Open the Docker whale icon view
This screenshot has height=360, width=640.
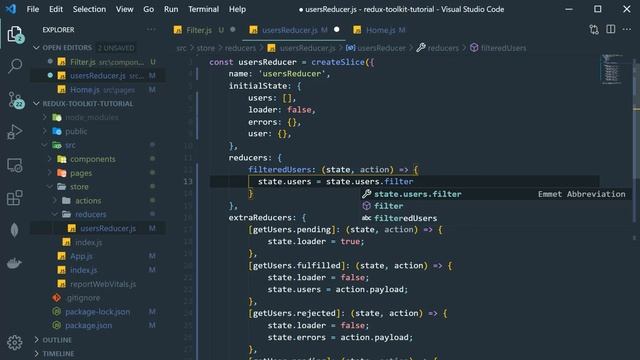15,263
